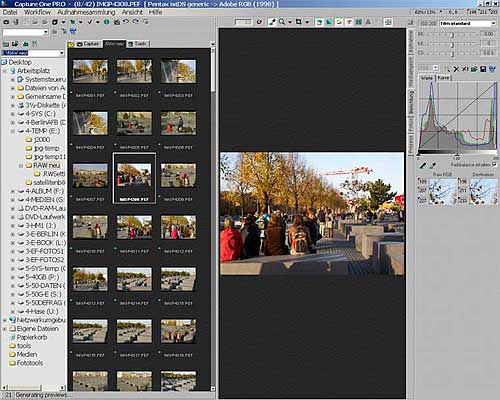Expand the Netzwerkumgebung tree node
Viewport: 500px width, 400px height.
coord(5,320)
